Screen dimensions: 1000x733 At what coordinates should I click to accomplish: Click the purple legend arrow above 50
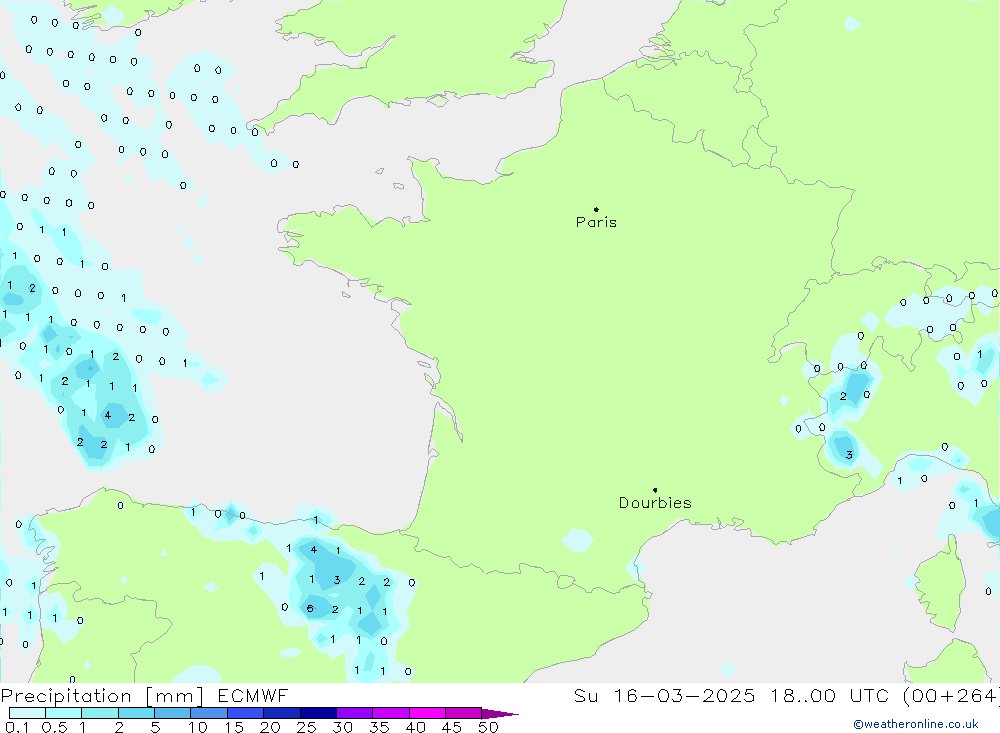pyautogui.click(x=499, y=714)
